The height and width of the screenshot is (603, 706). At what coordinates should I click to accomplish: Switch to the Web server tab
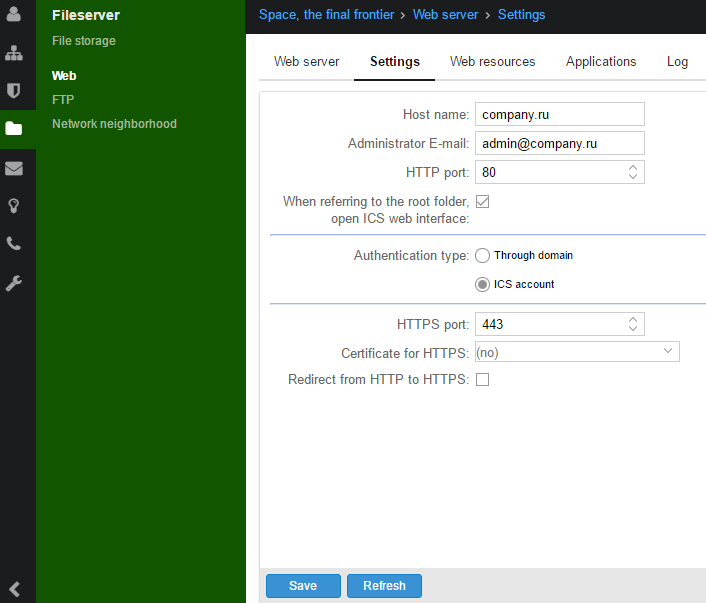pos(306,62)
